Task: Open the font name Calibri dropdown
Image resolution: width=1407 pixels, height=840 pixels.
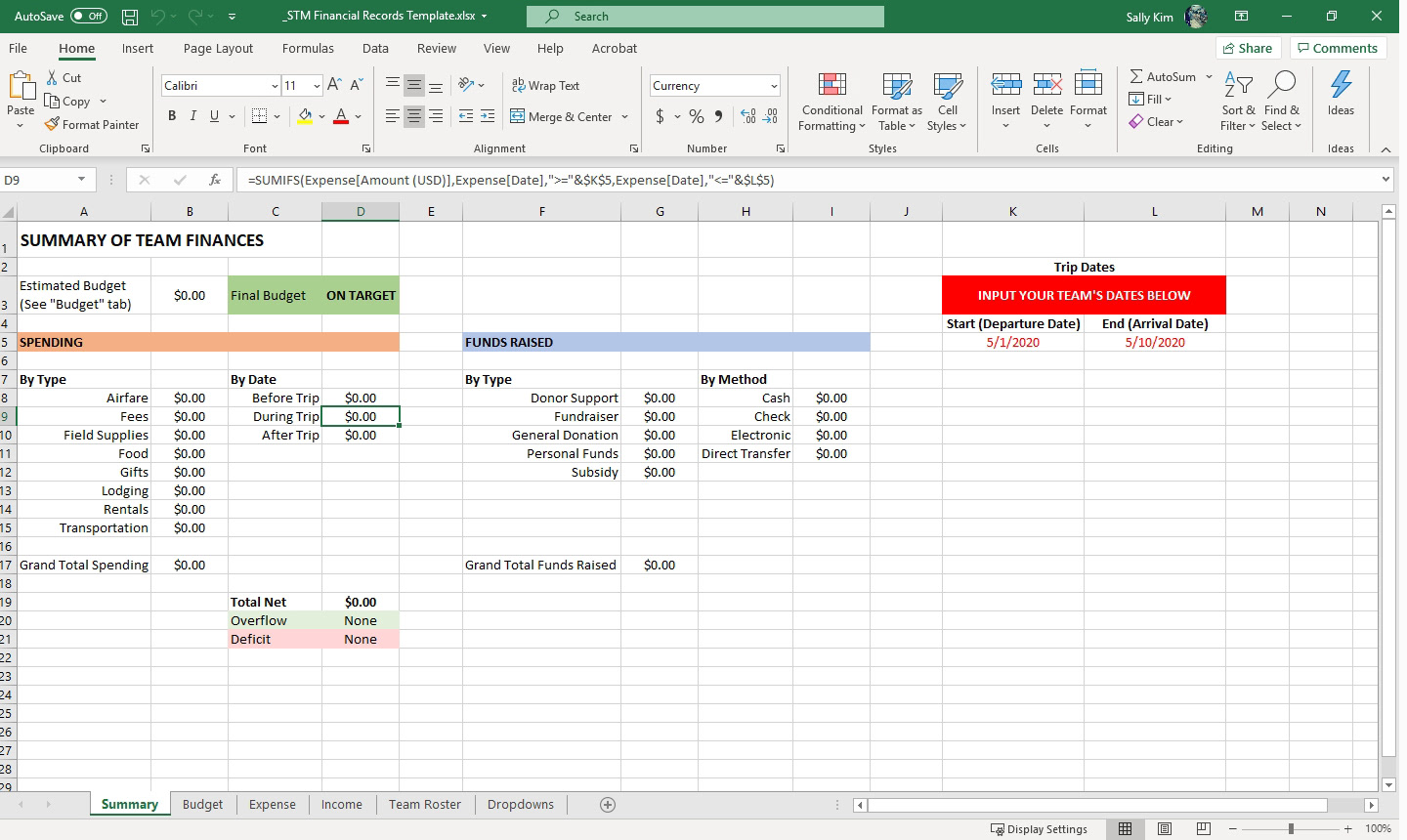Action: point(275,86)
